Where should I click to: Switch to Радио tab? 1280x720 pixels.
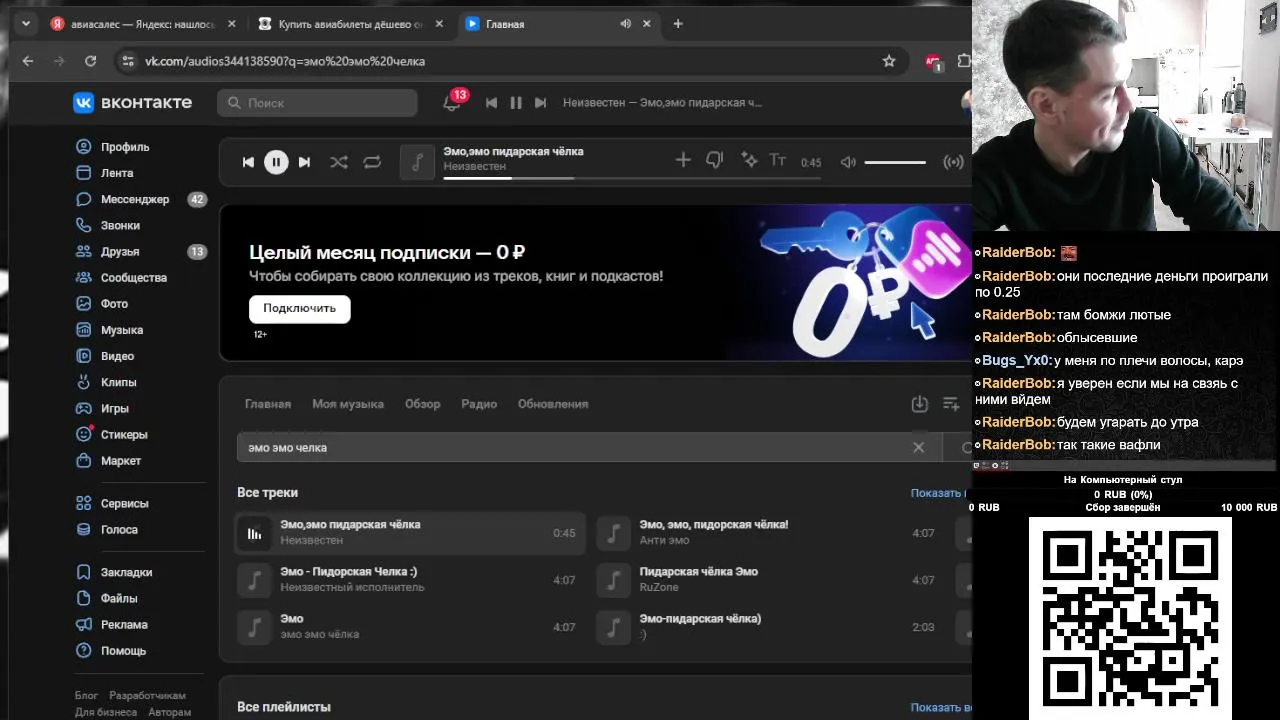(x=479, y=404)
